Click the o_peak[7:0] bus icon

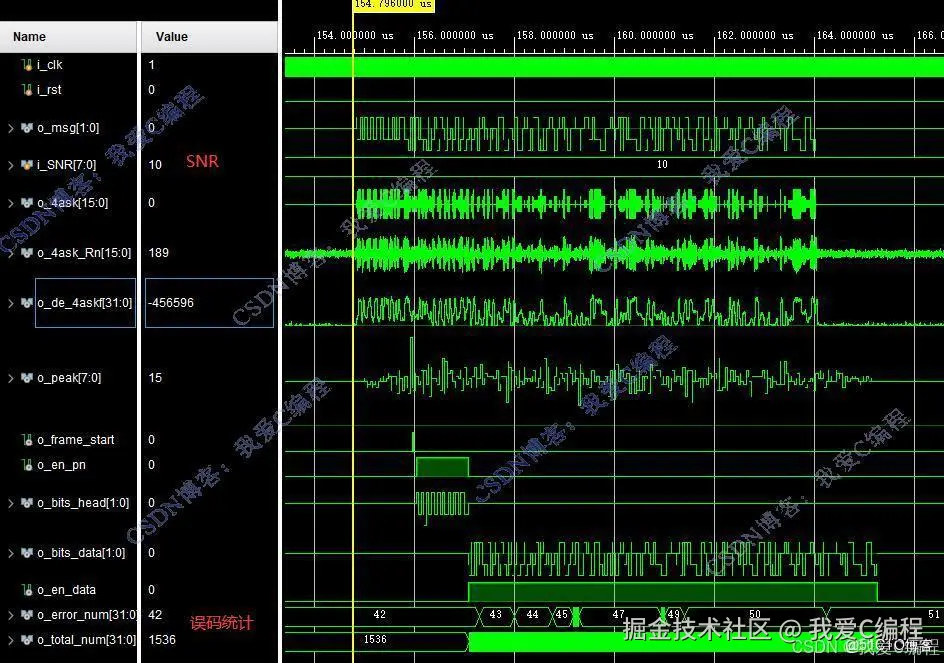pos(26,378)
